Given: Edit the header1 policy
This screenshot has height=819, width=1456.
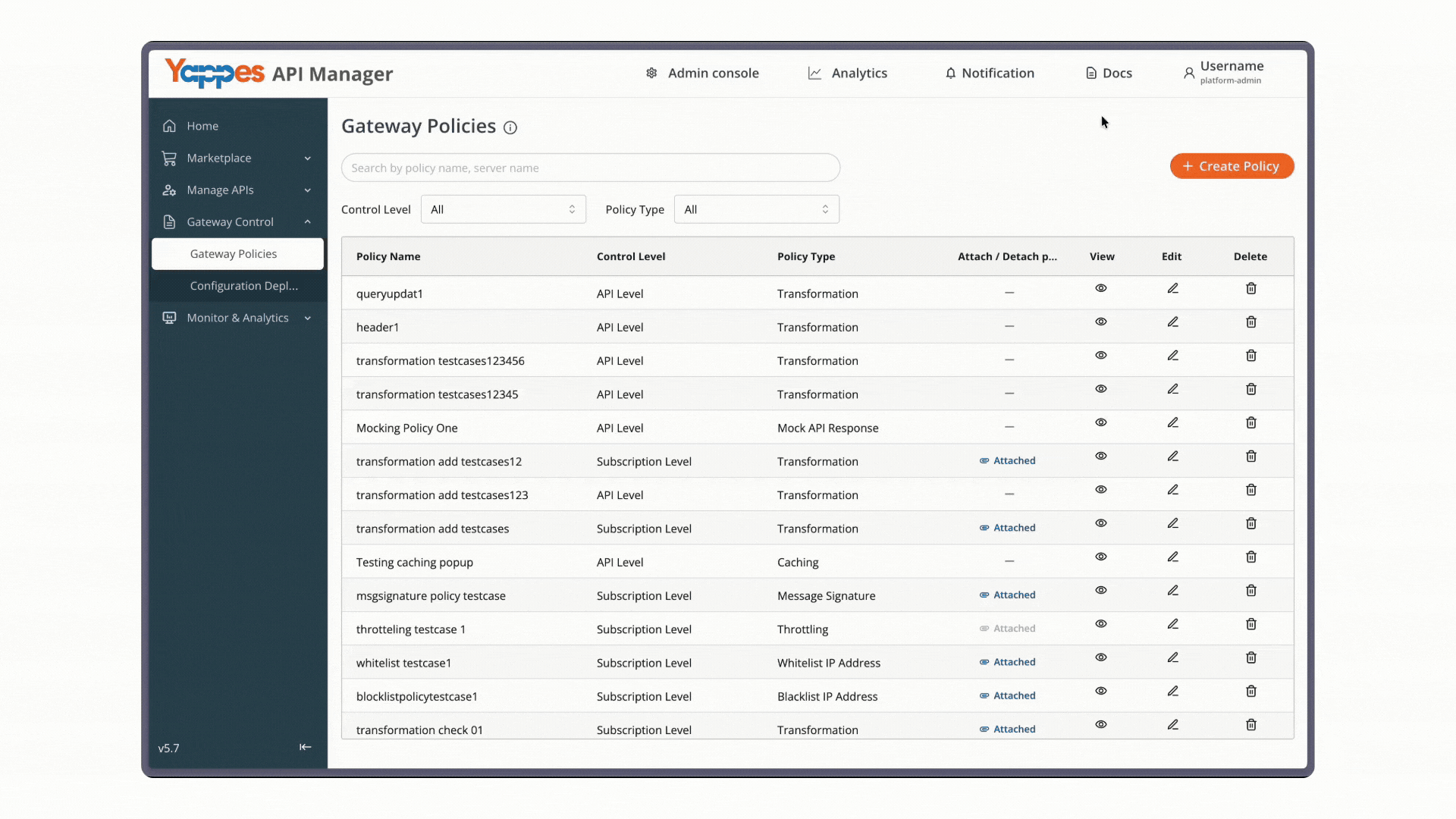Looking at the screenshot, I should click(1172, 322).
